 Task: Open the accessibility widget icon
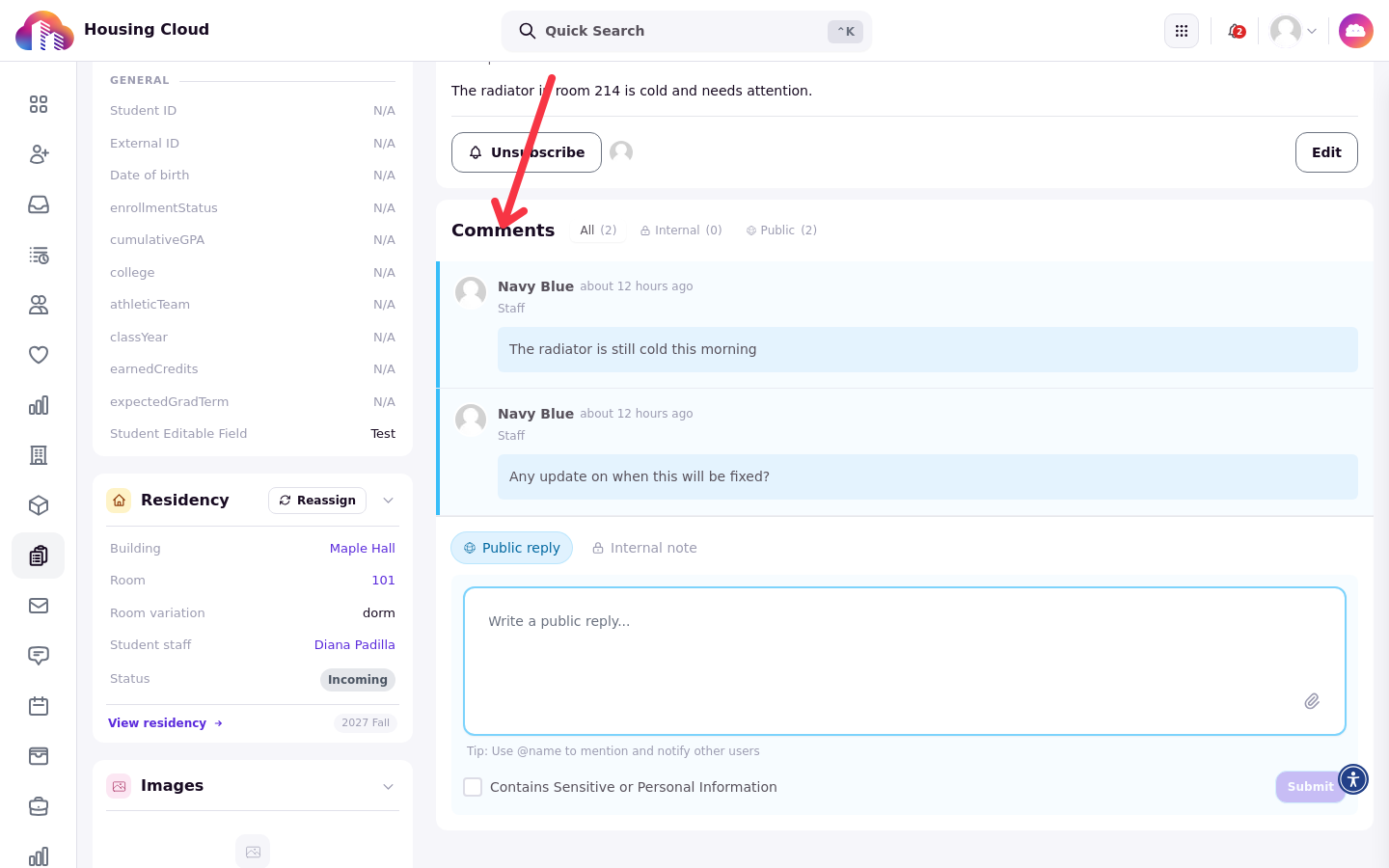(x=1353, y=778)
